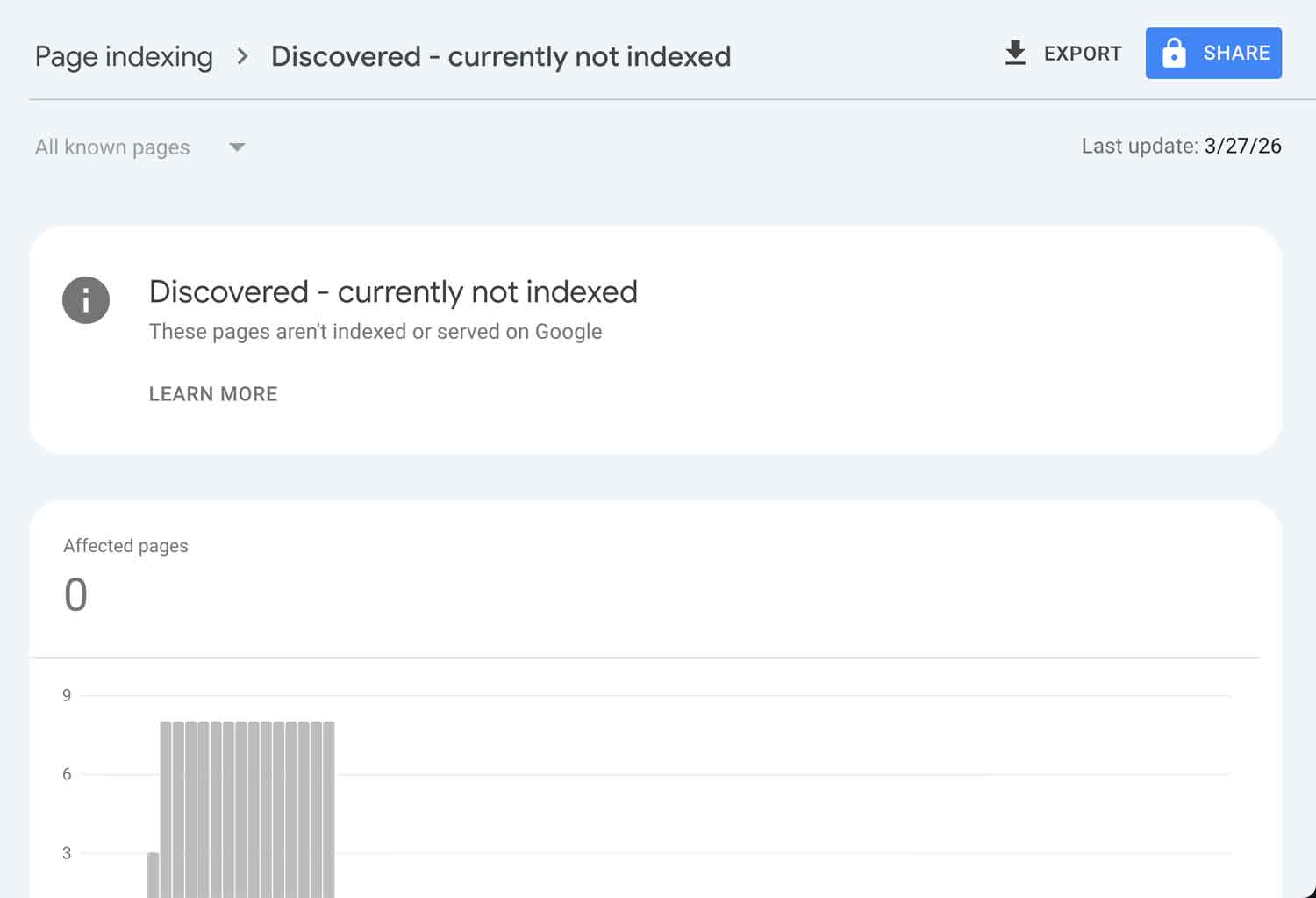Share this indexing report
The width and height of the screenshot is (1316, 898).
1213,53
